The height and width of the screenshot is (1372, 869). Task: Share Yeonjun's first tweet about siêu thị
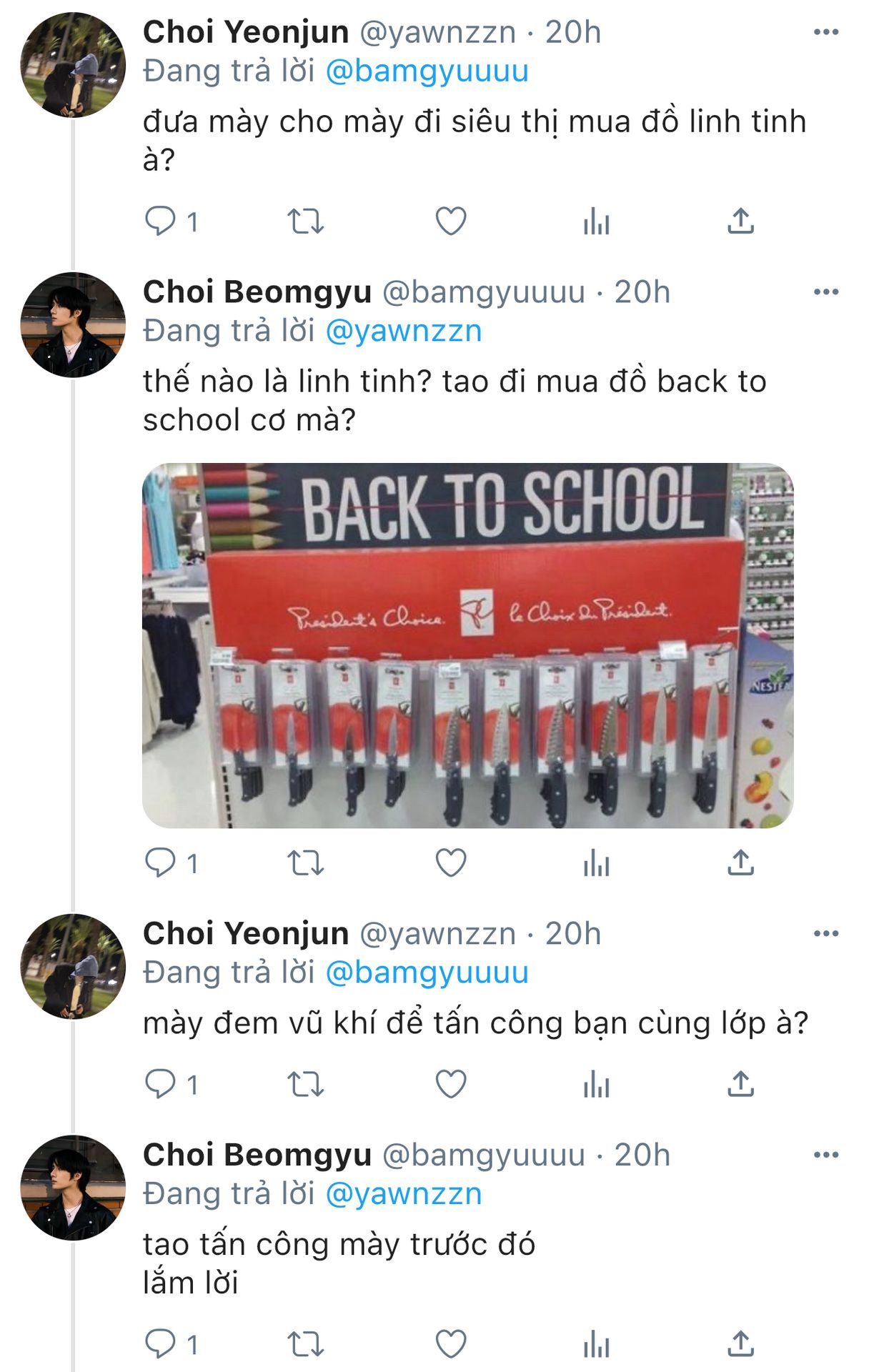point(741,221)
